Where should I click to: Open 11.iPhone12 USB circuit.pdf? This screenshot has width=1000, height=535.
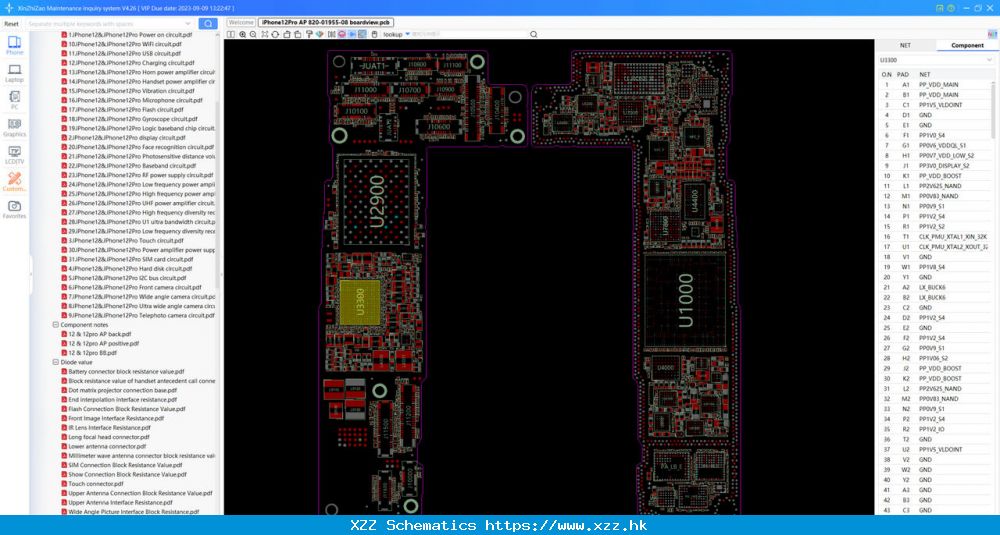121,54
